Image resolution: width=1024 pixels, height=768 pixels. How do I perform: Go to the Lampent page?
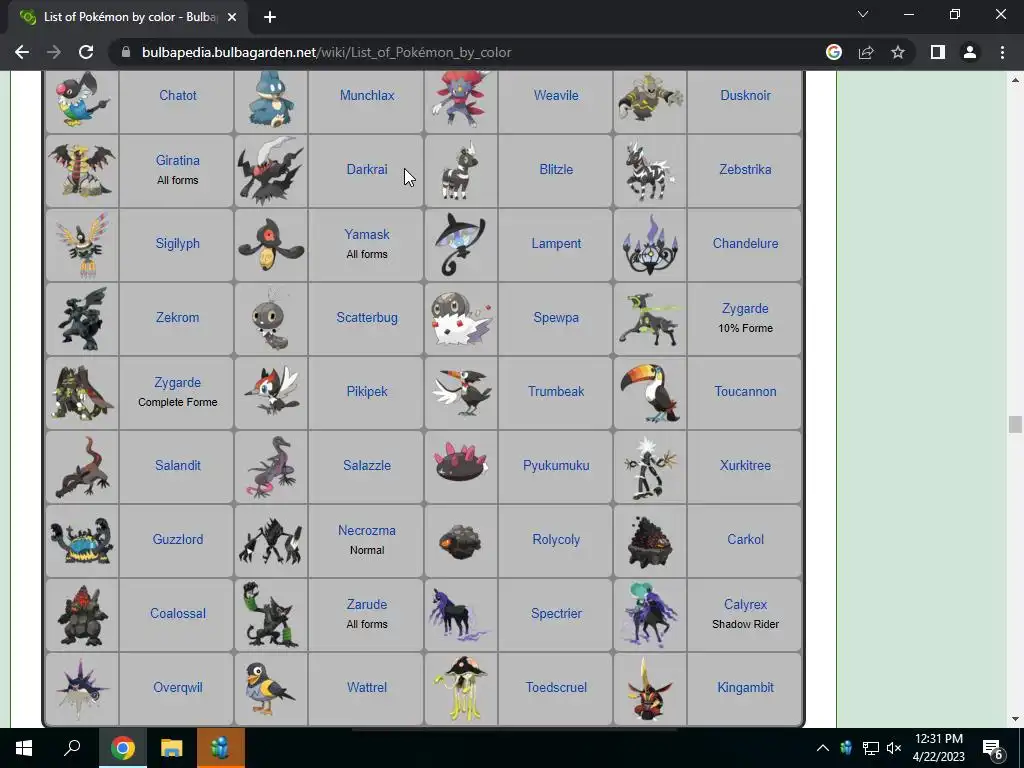click(556, 244)
